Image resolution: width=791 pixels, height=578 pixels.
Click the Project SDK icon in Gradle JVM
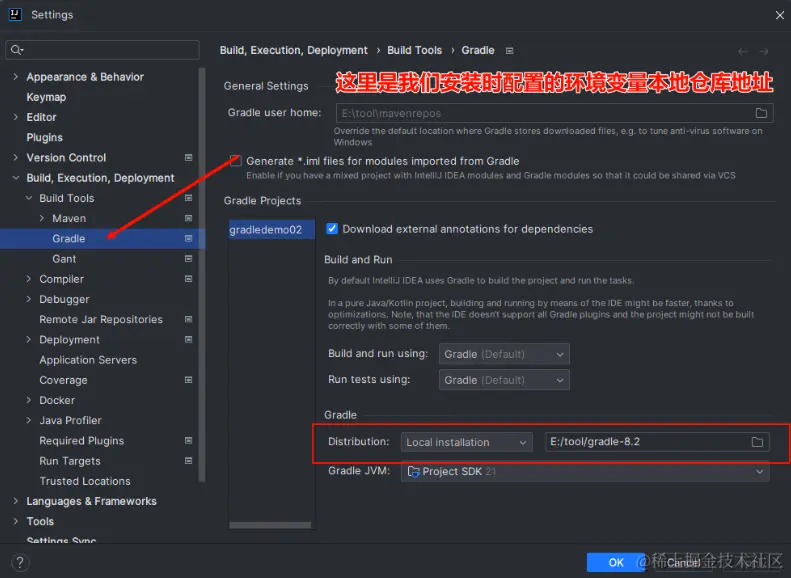coord(414,472)
